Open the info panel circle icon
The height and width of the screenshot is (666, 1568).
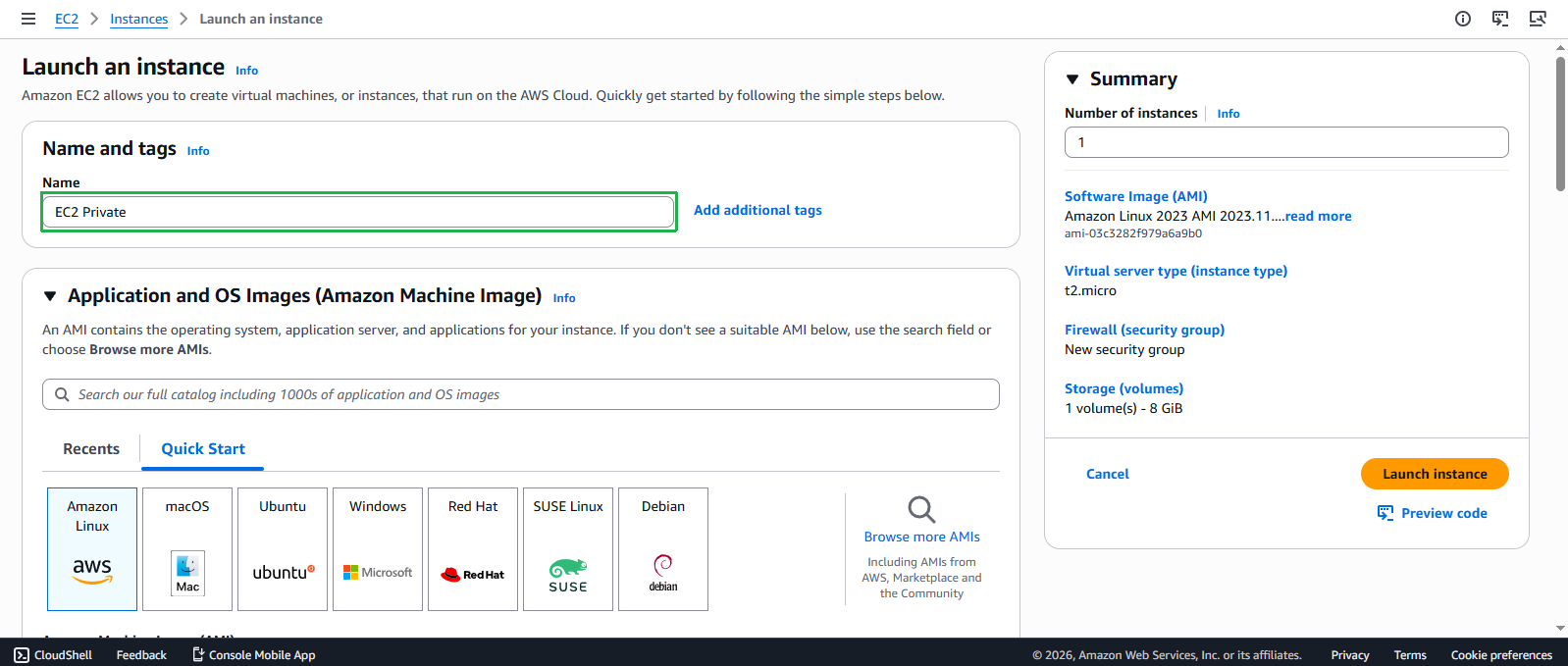pyautogui.click(x=1463, y=19)
